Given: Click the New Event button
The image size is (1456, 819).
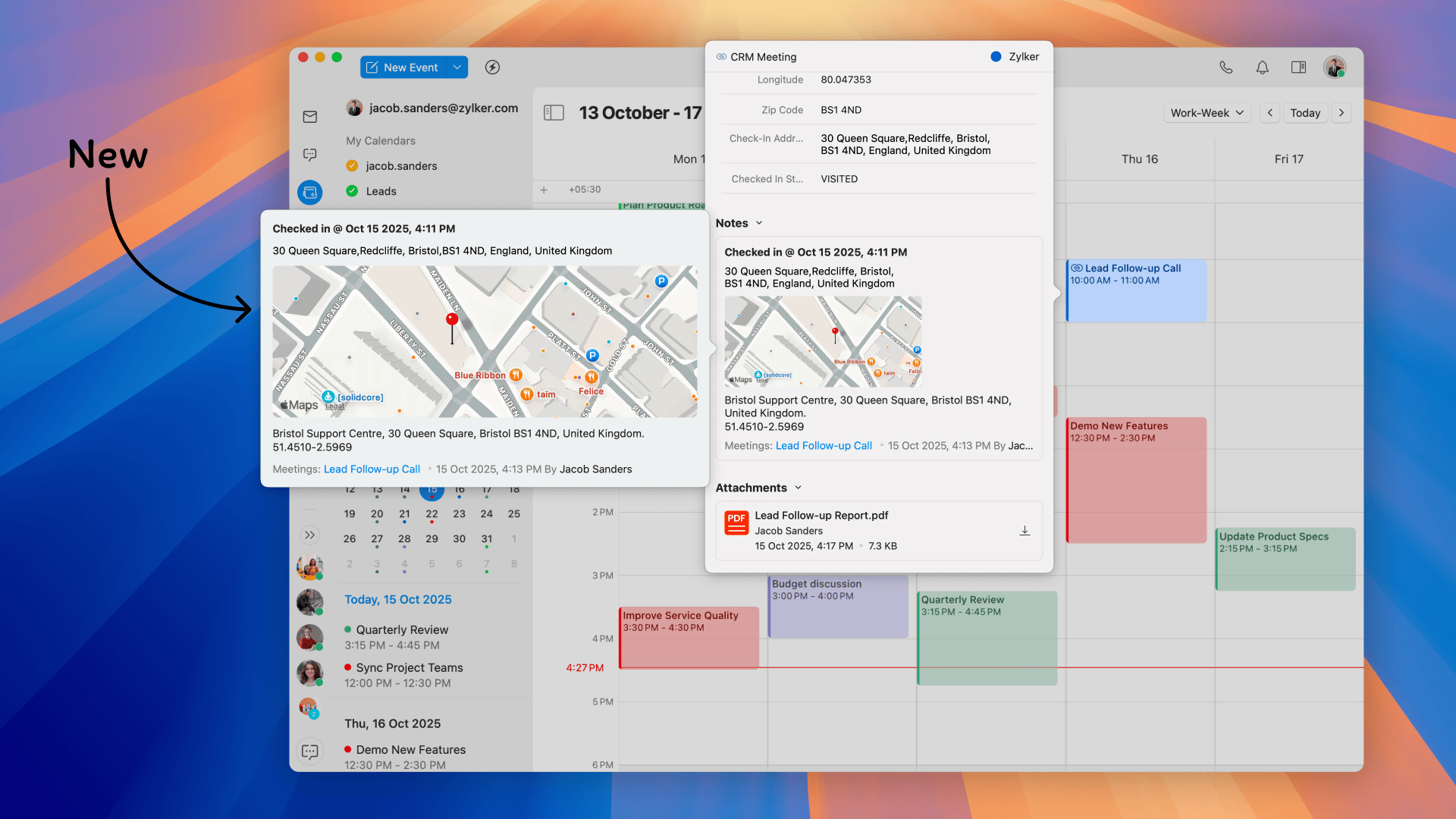Looking at the screenshot, I should 403,67.
